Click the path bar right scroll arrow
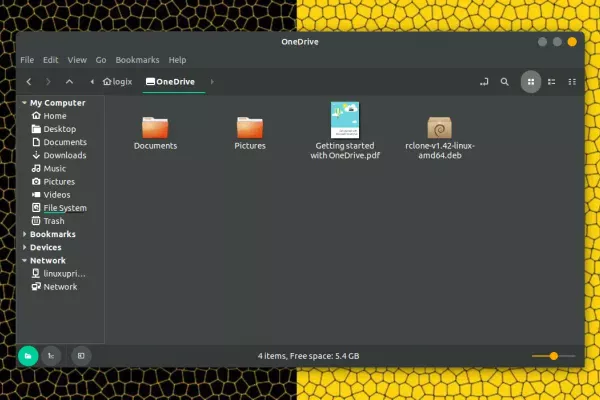The width and height of the screenshot is (600, 400). 212,82
